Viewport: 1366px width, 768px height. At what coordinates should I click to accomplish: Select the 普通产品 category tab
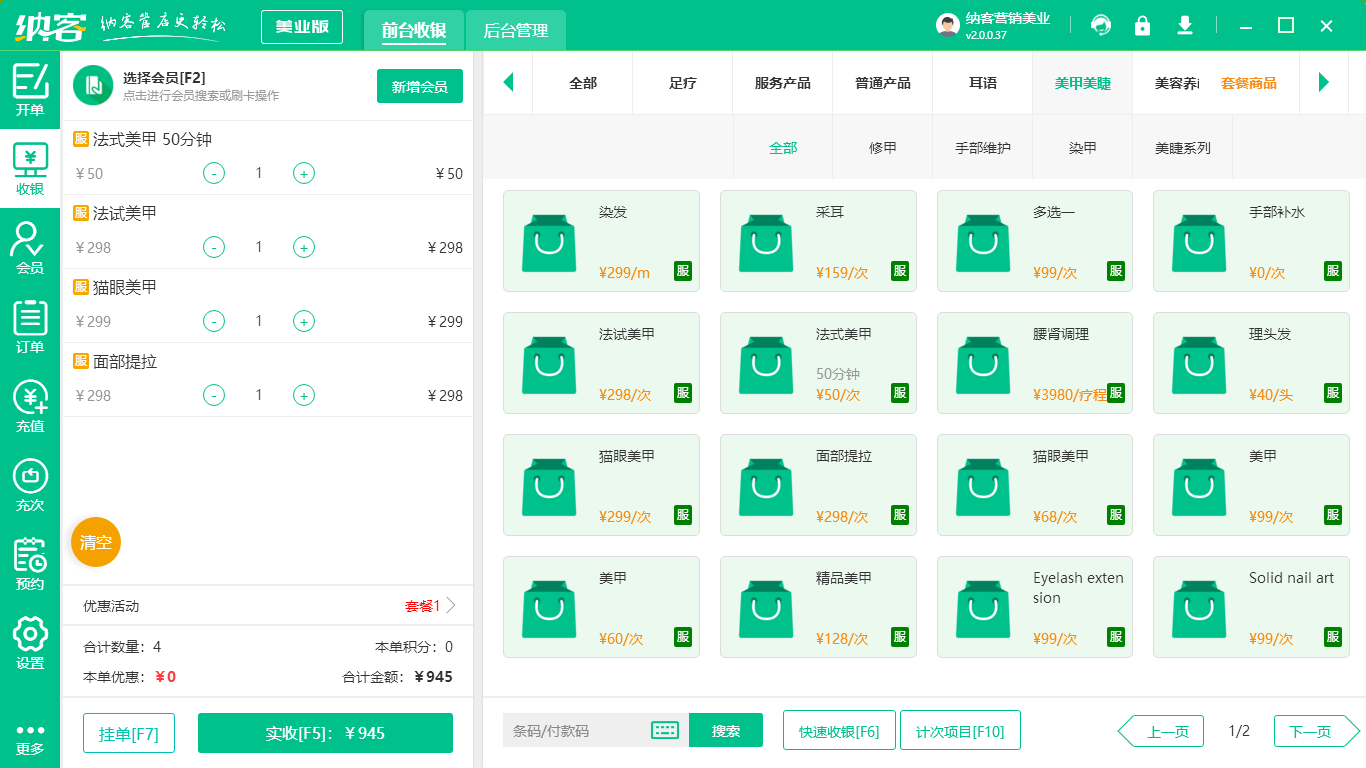(x=883, y=83)
